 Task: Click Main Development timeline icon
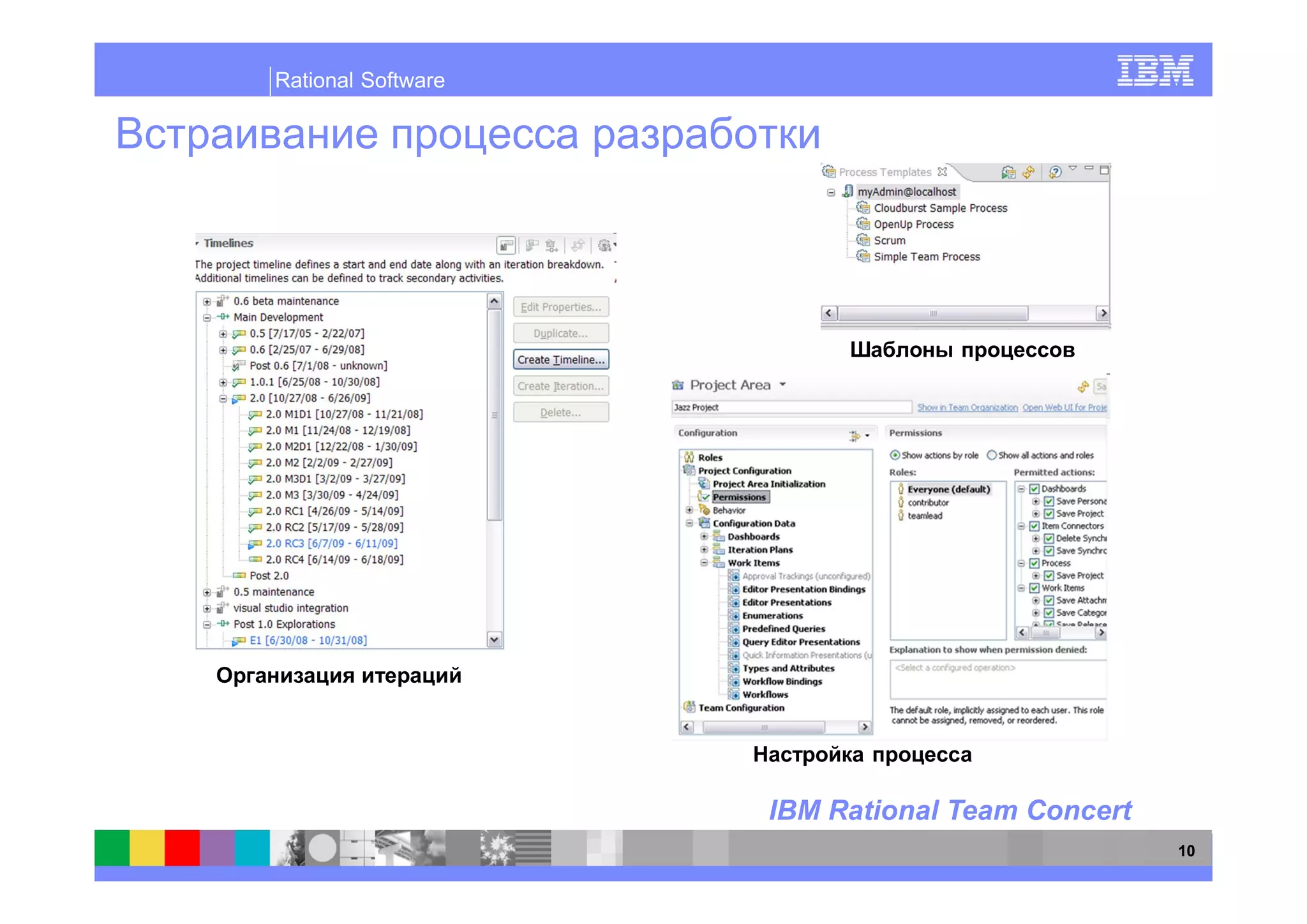pyautogui.click(x=223, y=317)
